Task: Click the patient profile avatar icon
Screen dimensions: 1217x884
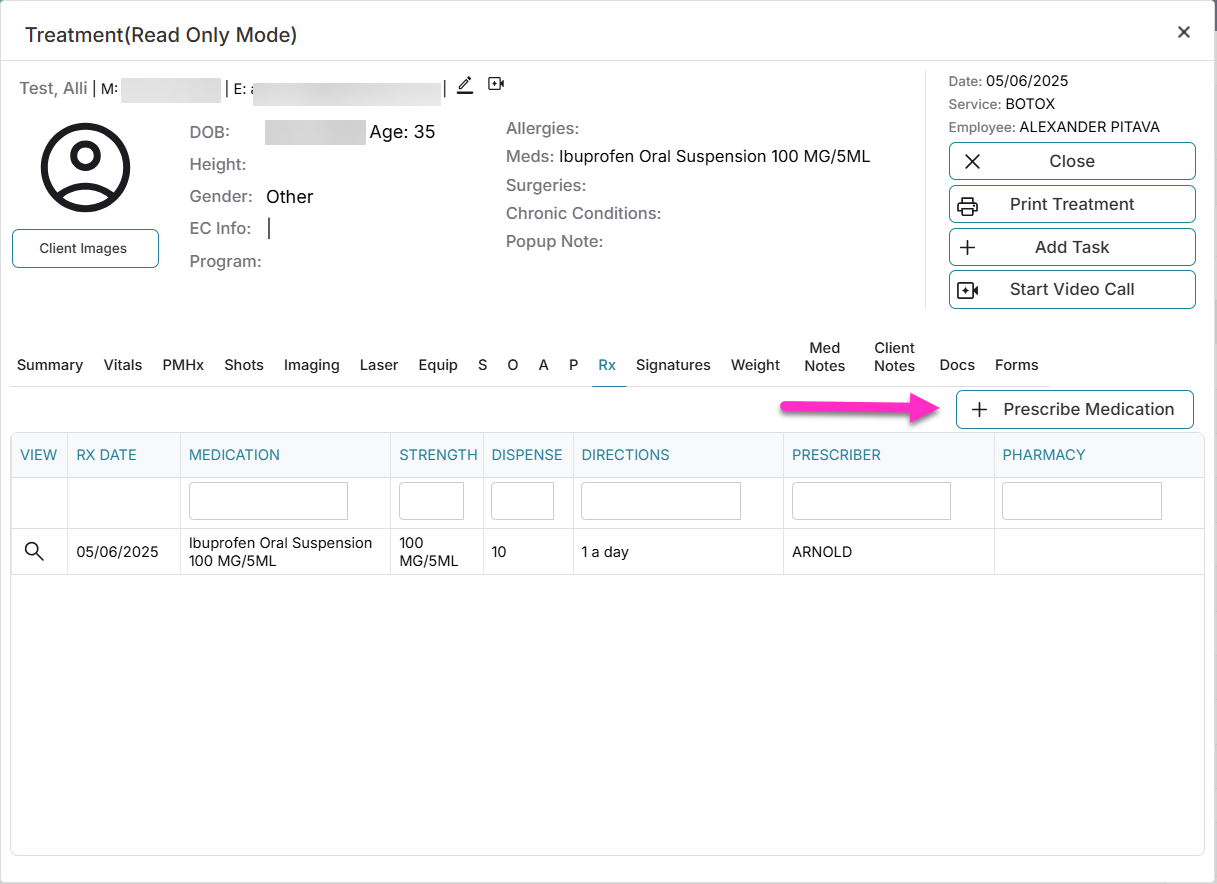Action: point(85,168)
